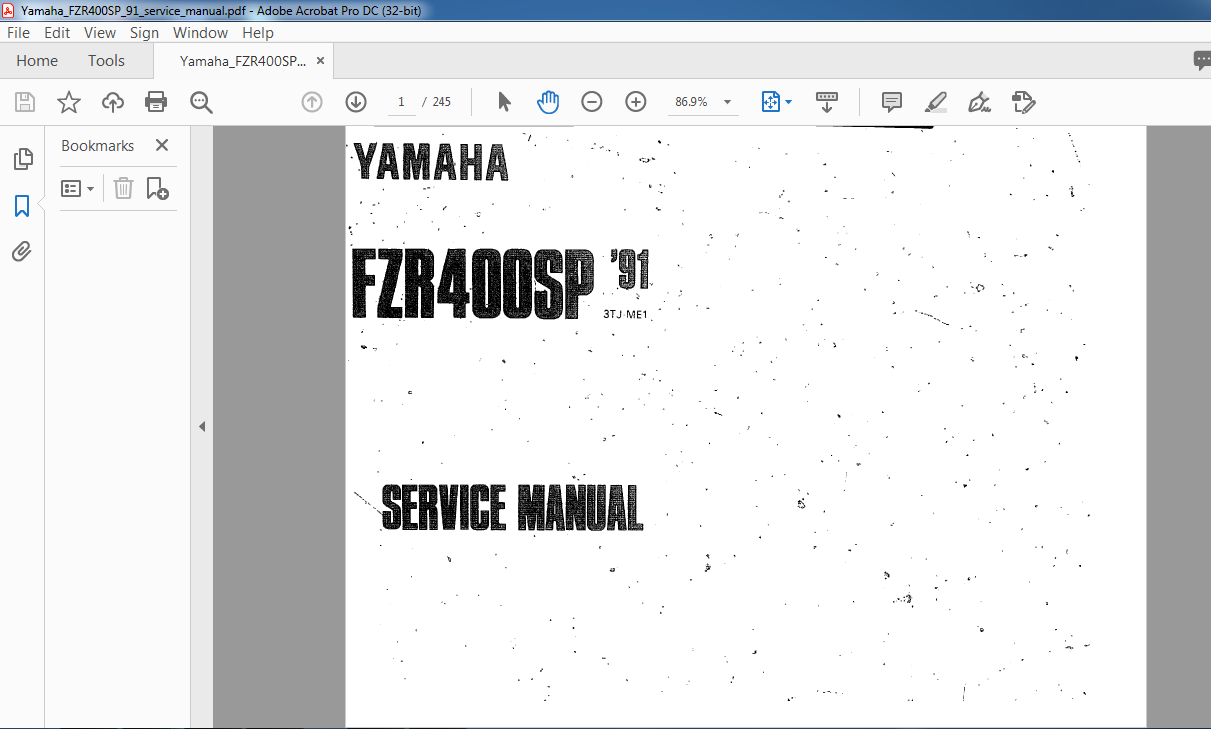Viewport: 1211px width, 729px height.
Task: Click the 3TJ ME1 code text
Action: [x=626, y=315]
